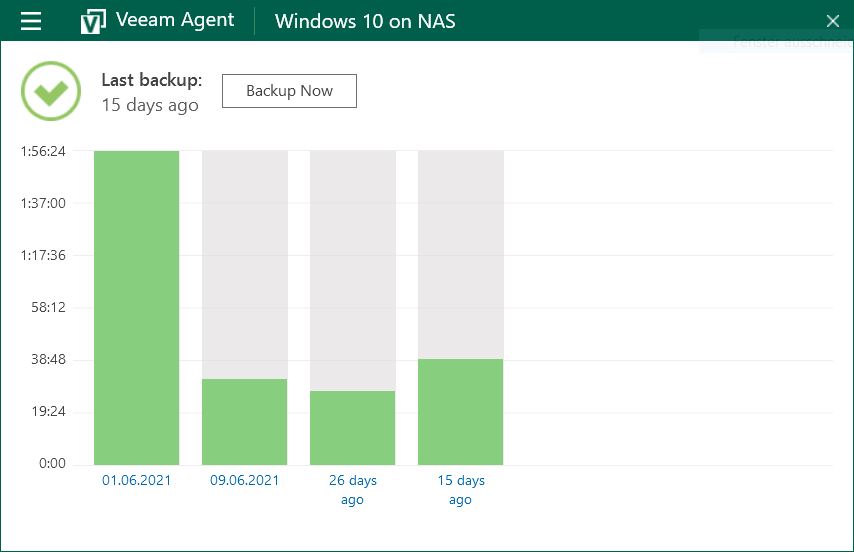Open the 26 days ago link

(x=352, y=490)
